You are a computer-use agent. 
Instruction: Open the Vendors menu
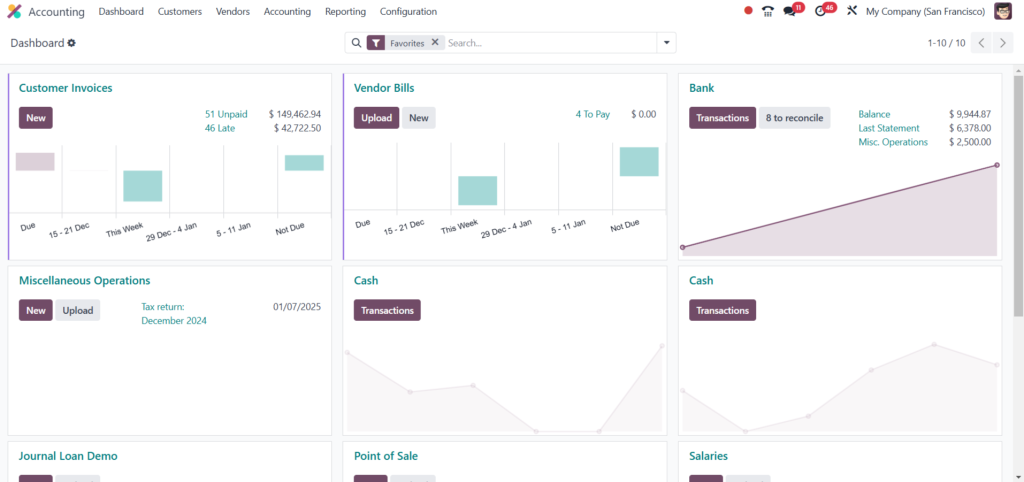[x=233, y=12]
